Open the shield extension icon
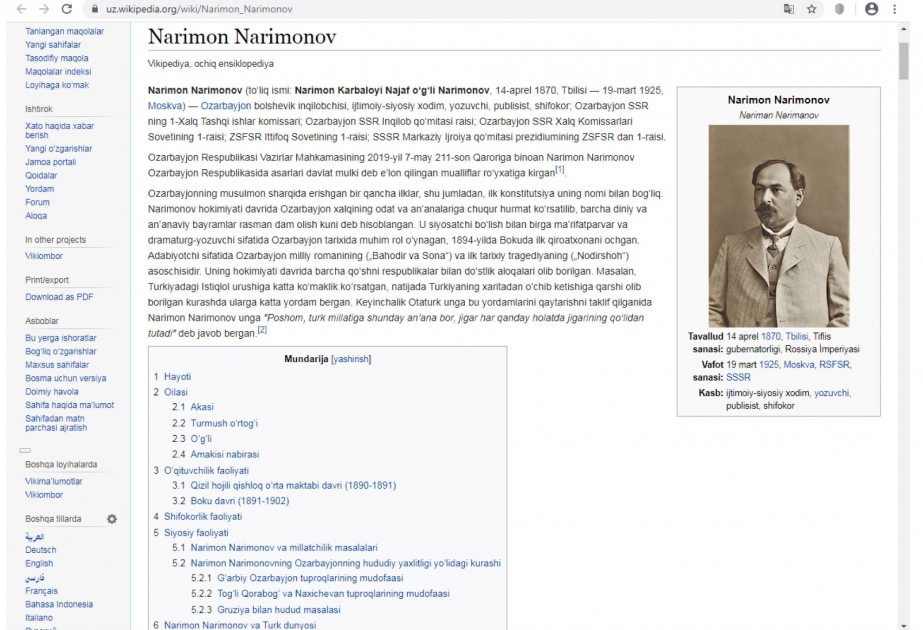 click(x=840, y=9)
